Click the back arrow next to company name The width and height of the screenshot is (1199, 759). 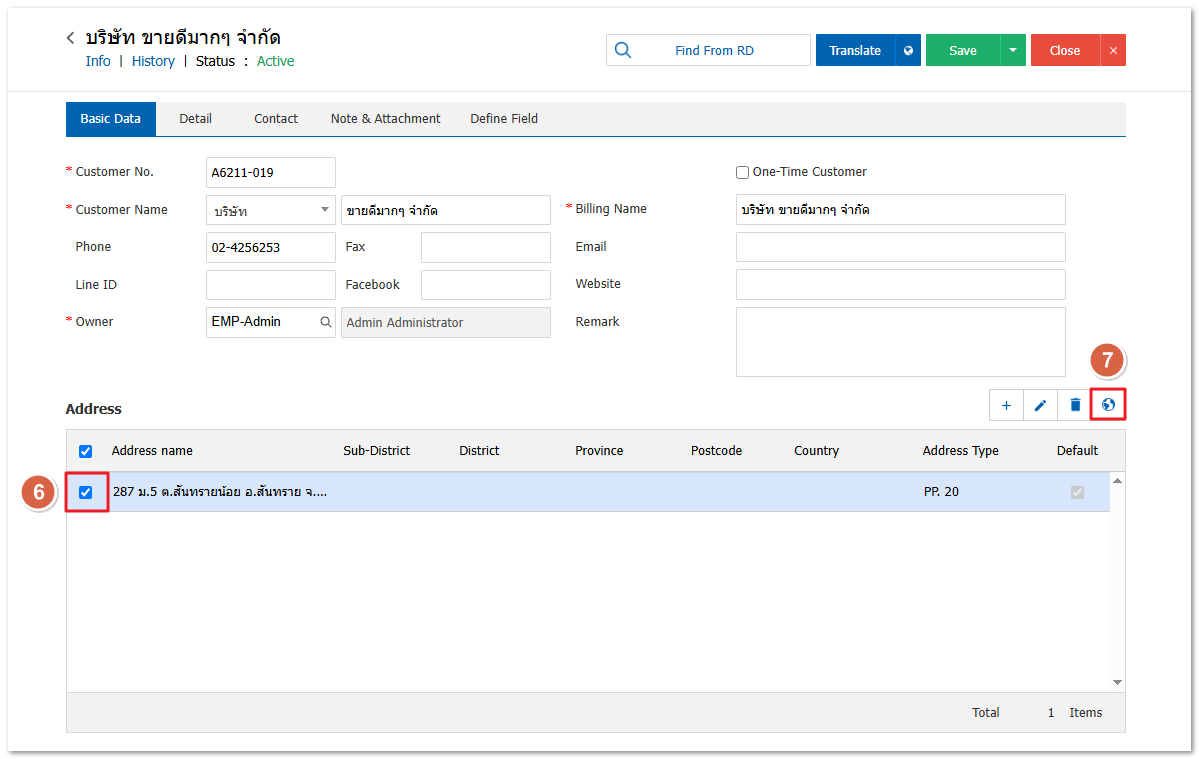coord(71,38)
